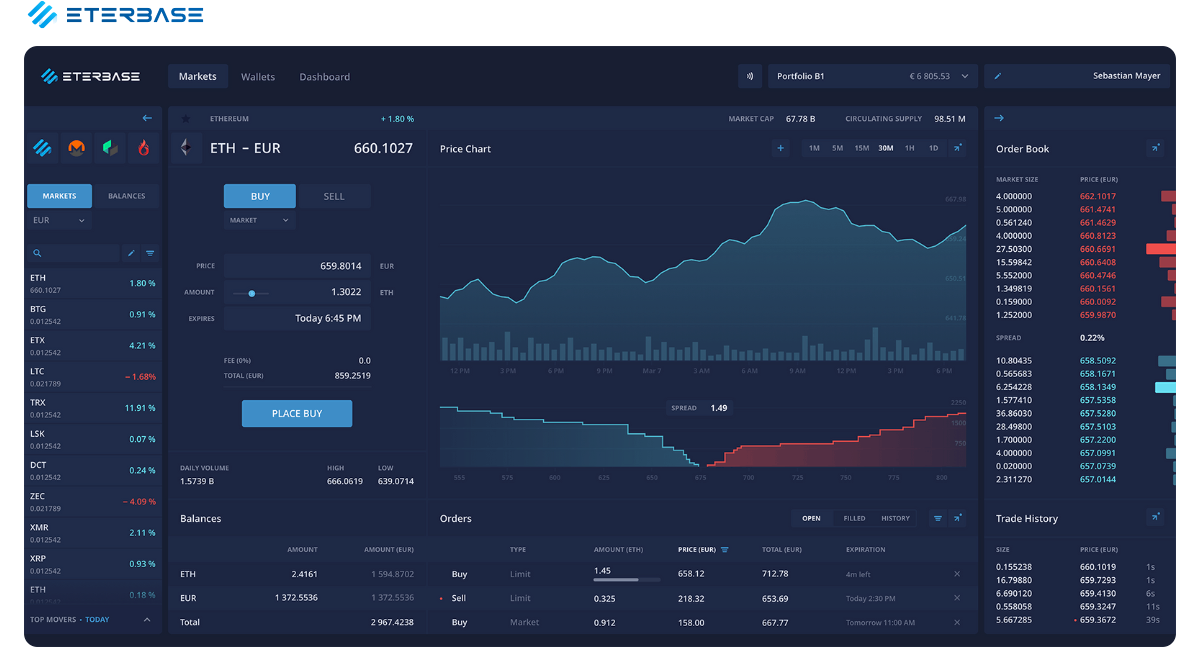Select the Eterbase token icon in the sidebar
The width and height of the screenshot is (1201, 664).
tap(42, 148)
